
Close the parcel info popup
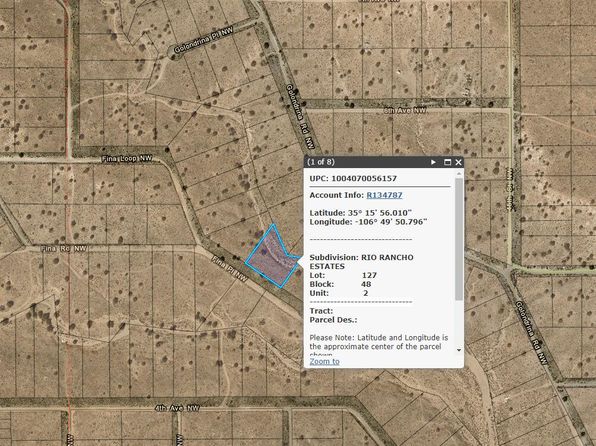(x=458, y=162)
